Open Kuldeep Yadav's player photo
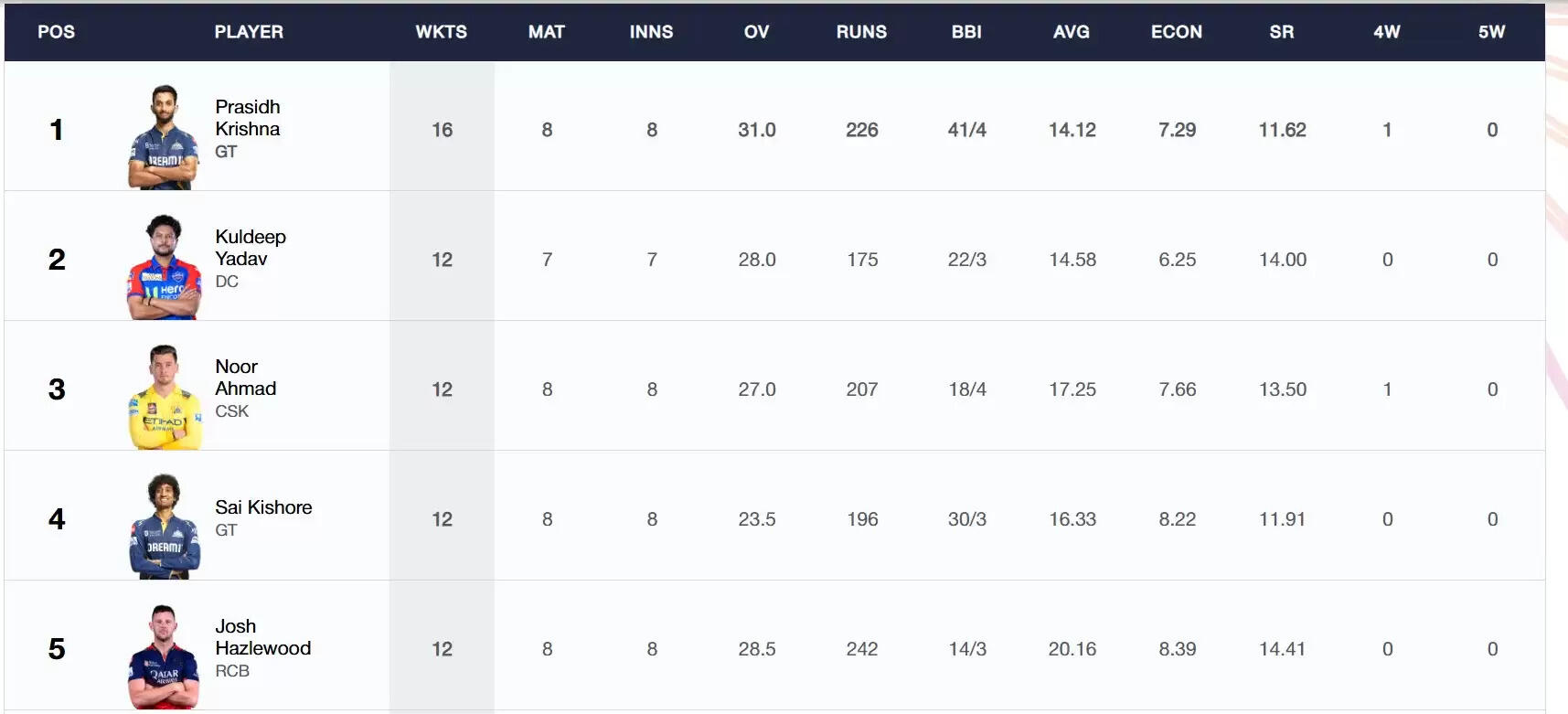The image size is (1568, 714). point(164,267)
